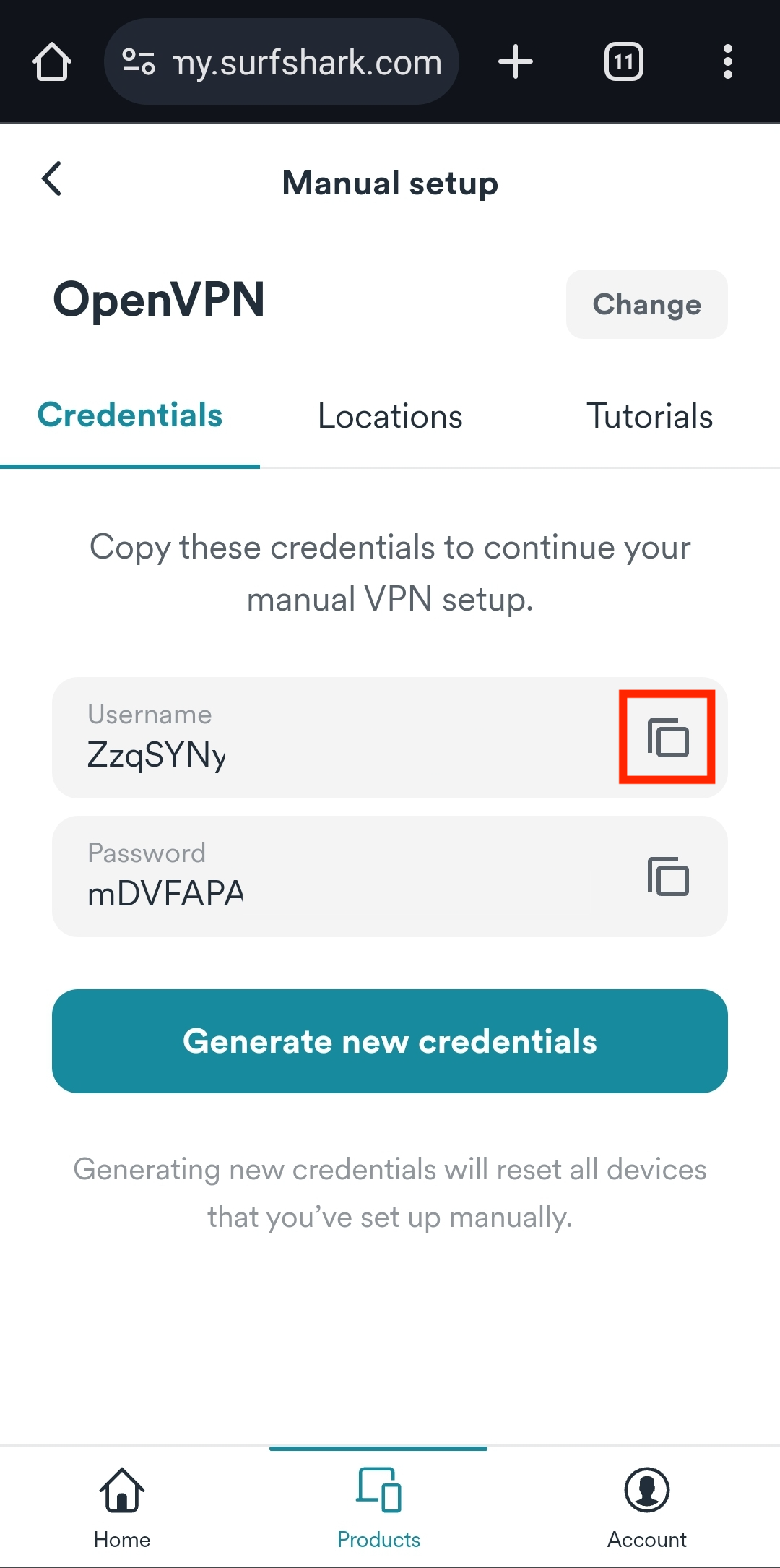The image size is (780, 1568).
Task: Go to Home in bottom navigation
Action: coord(122,1508)
